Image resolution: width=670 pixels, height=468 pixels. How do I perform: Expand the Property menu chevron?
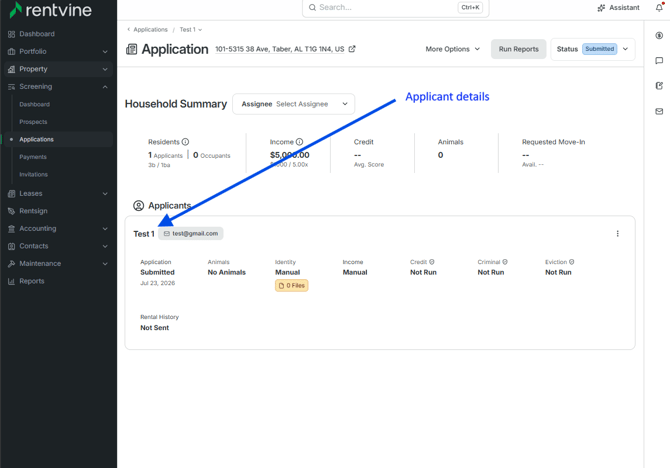pos(105,69)
